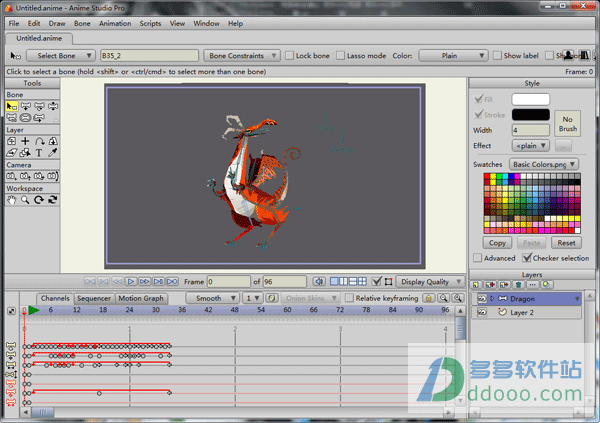This screenshot has height=423, width=600.
Task: Open the <plain> Effect dropdown
Action: (531, 146)
